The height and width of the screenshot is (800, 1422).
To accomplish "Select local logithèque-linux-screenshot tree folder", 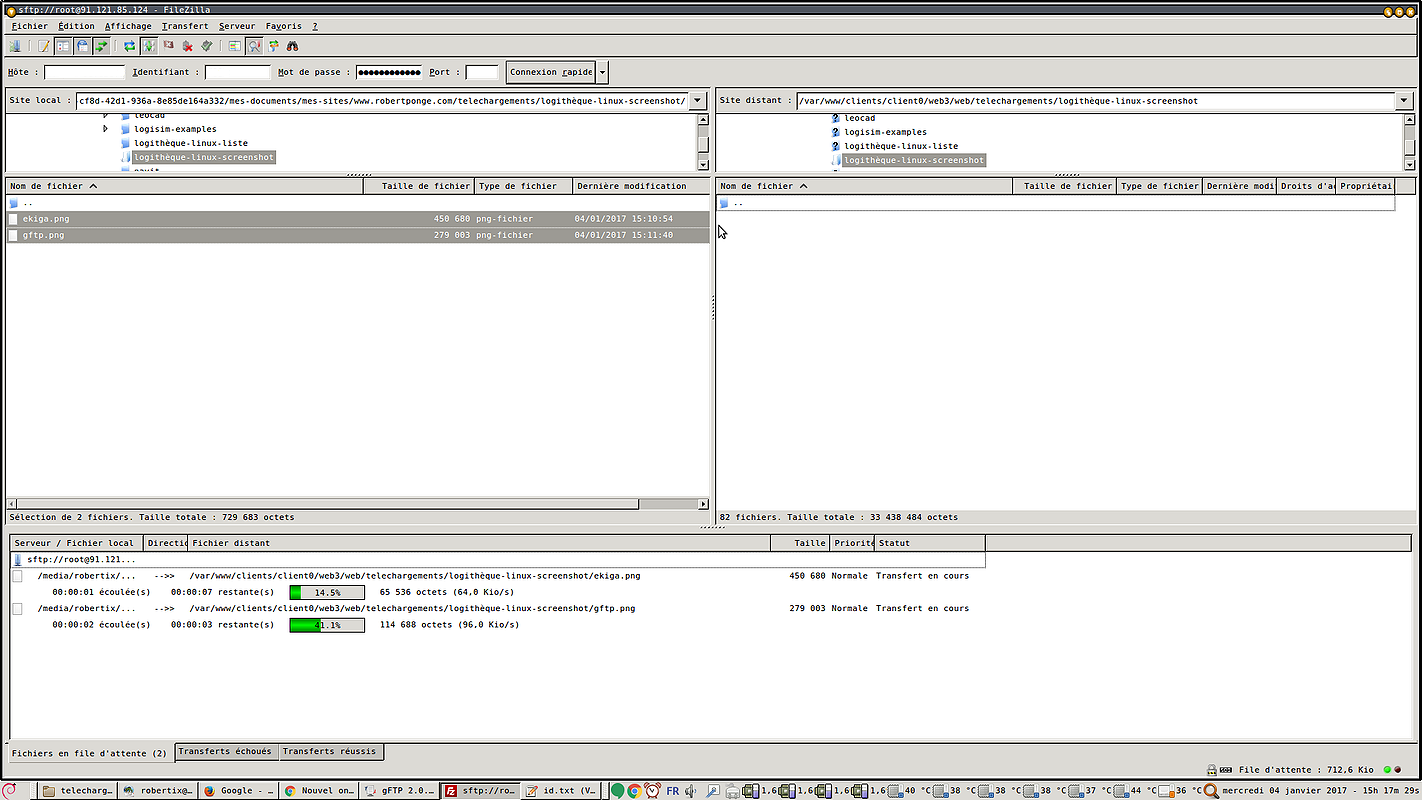I will point(204,157).
